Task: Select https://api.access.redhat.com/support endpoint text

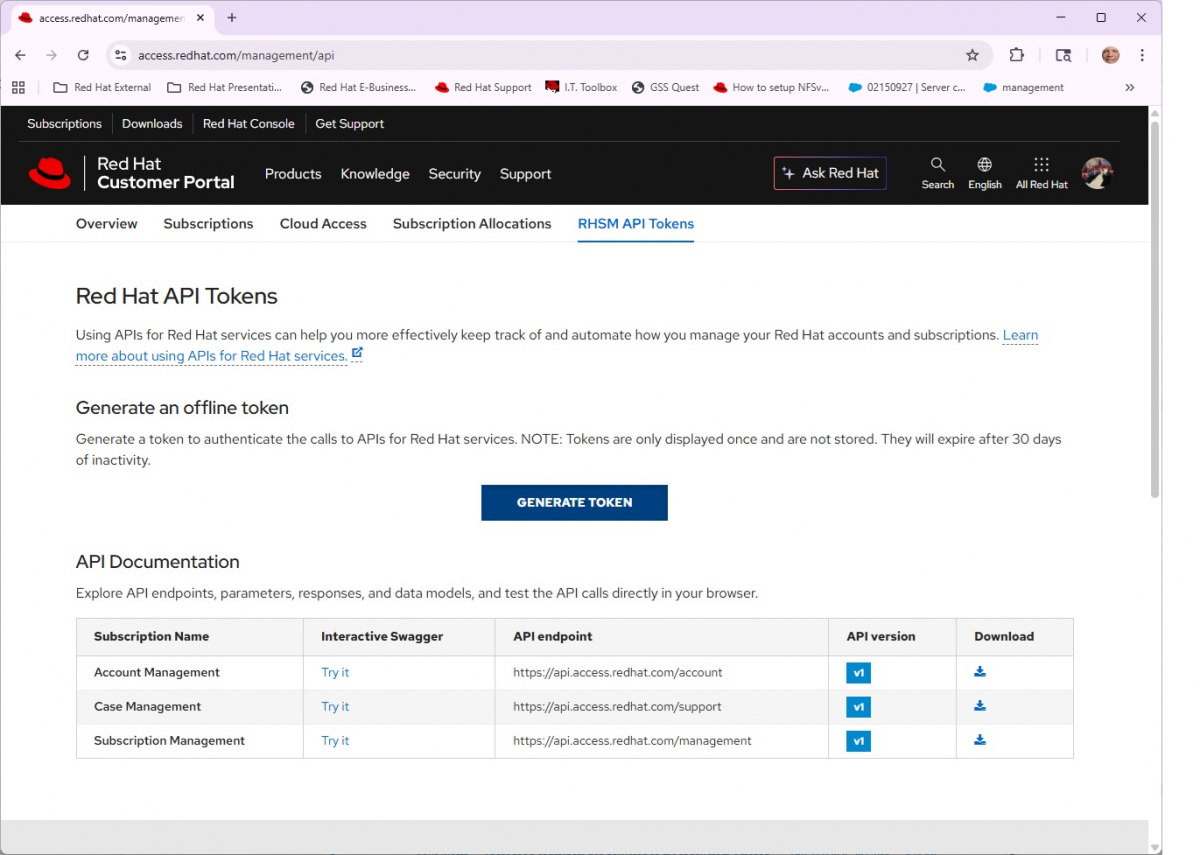Action: [x=617, y=706]
